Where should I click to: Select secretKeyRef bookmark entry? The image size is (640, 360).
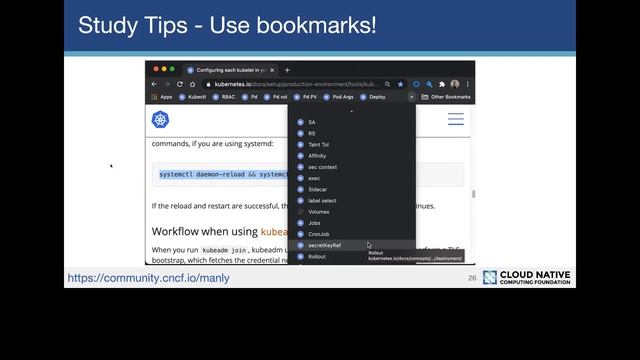pos(351,245)
